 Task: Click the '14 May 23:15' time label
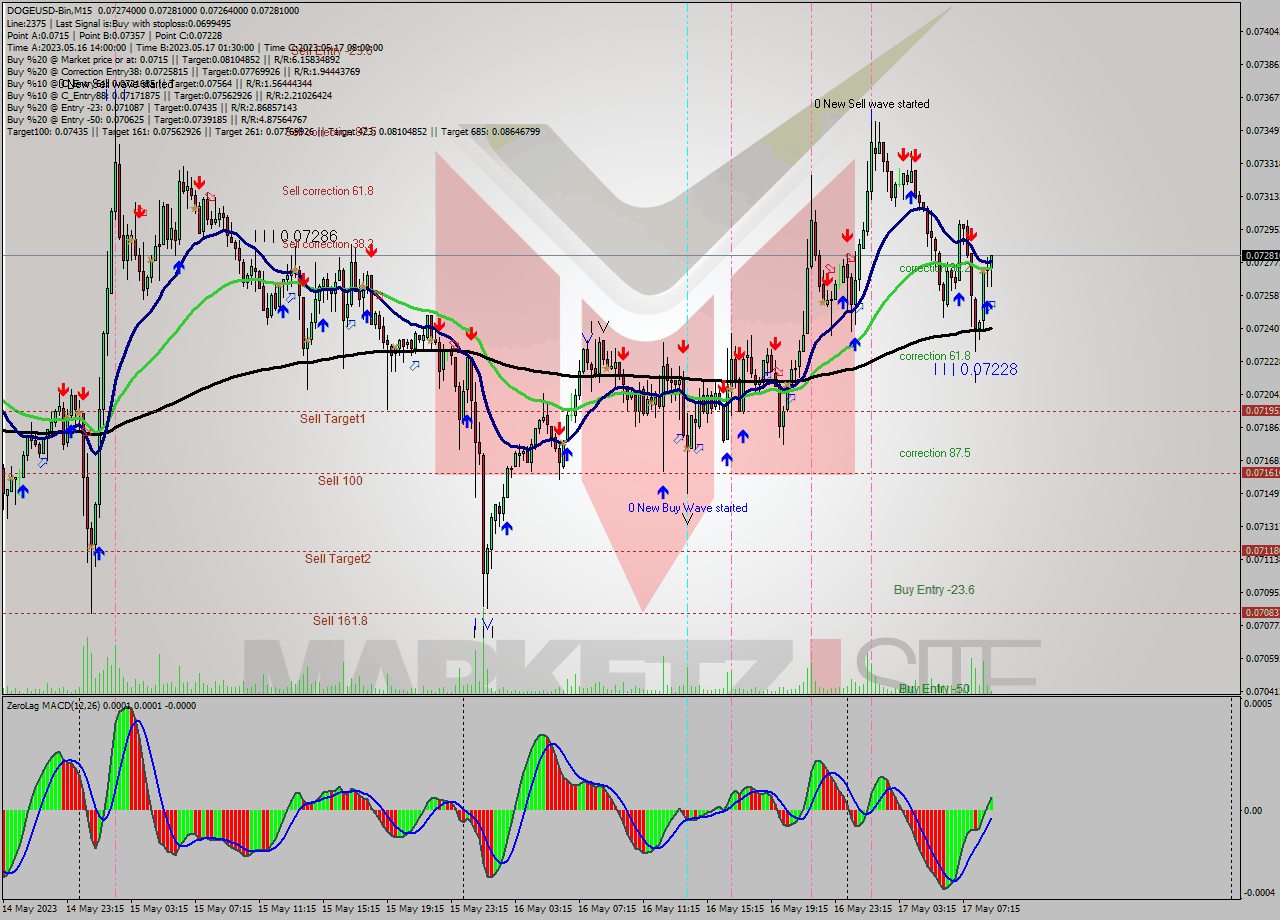pos(95,909)
